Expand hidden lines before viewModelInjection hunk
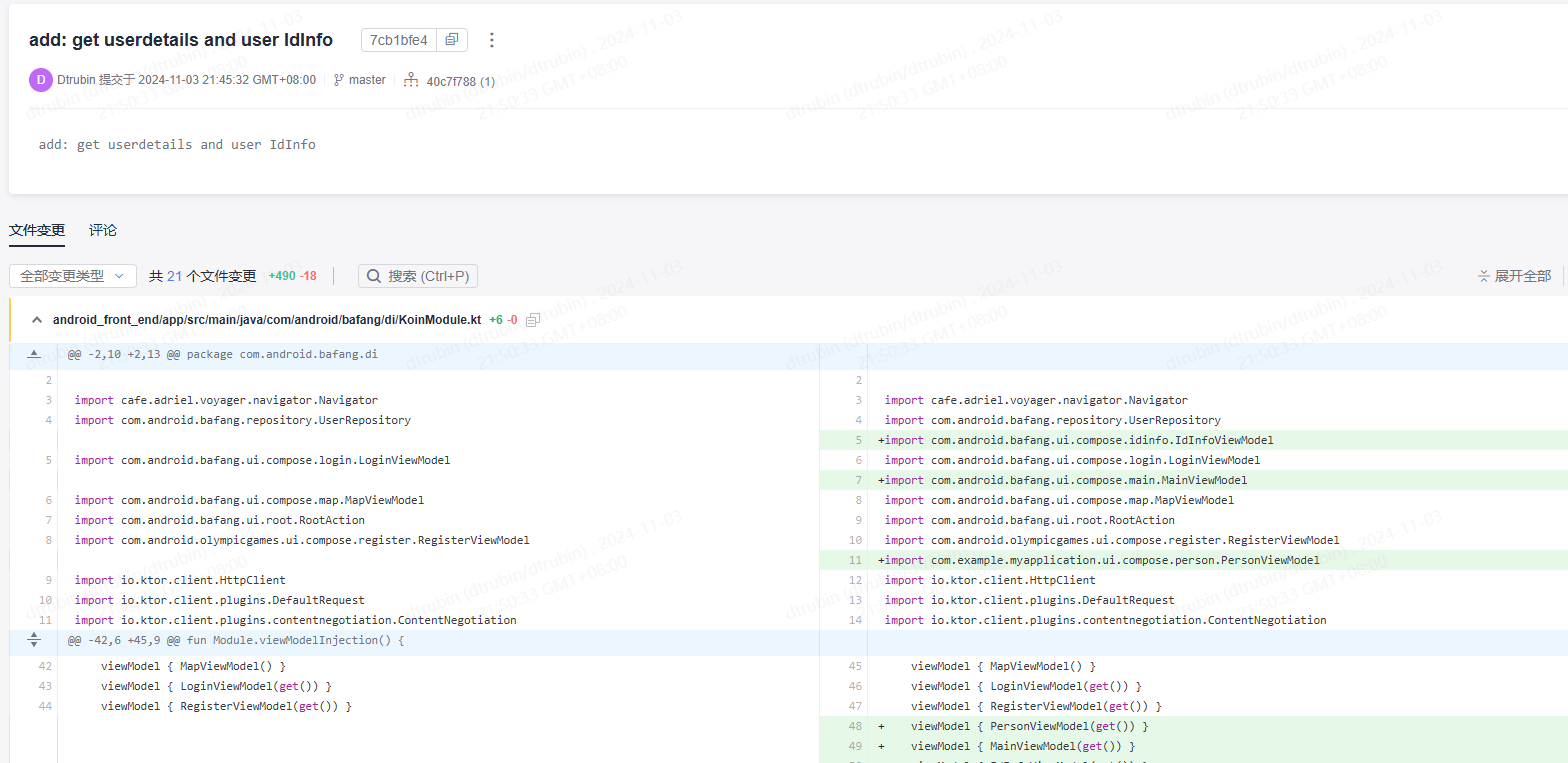The height and width of the screenshot is (763, 1568). coord(33,640)
